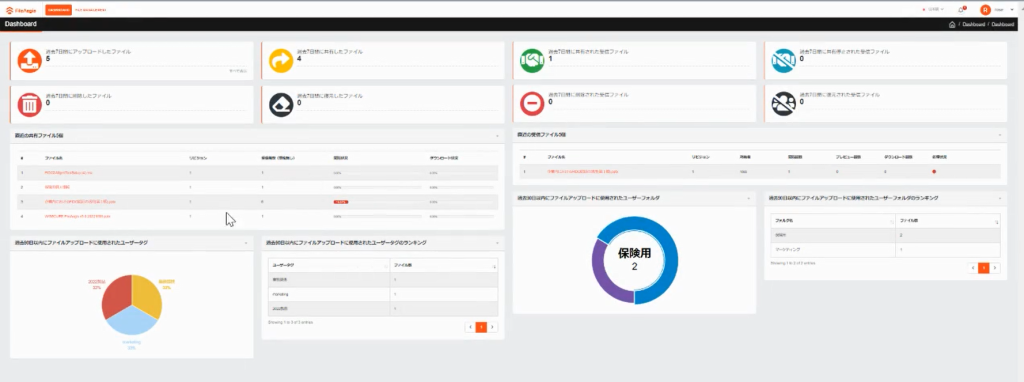Viewport: 1024px width, 382px height.
Task: Click the red trash can icon
Action: 29,104
